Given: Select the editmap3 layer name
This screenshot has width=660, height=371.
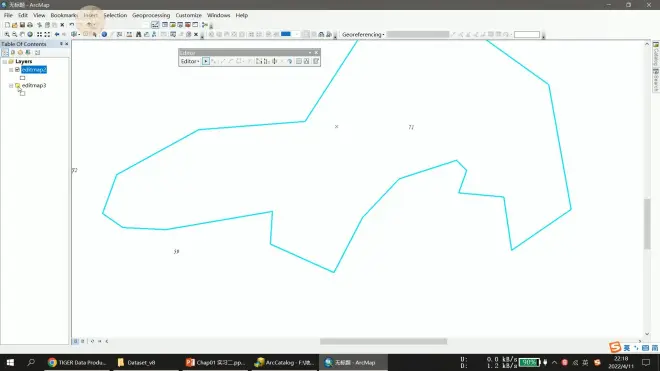Looking at the screenshot, I should [x=34, y=85].
